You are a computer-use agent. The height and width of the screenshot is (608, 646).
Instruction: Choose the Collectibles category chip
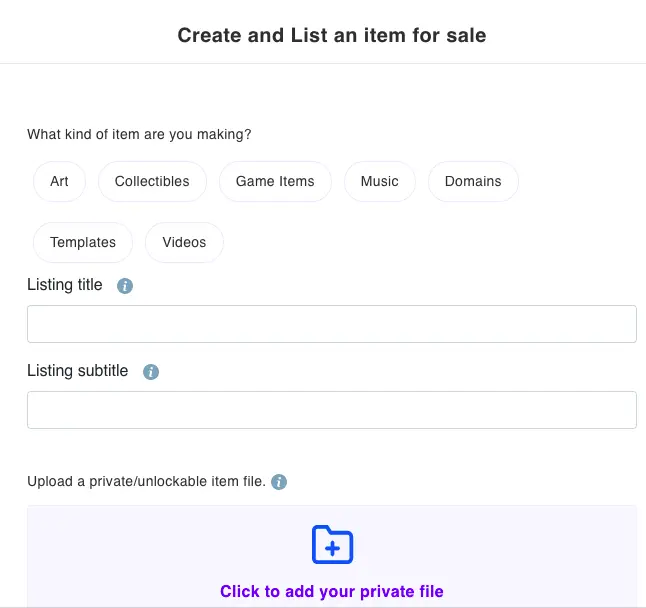tap(152, 181)
